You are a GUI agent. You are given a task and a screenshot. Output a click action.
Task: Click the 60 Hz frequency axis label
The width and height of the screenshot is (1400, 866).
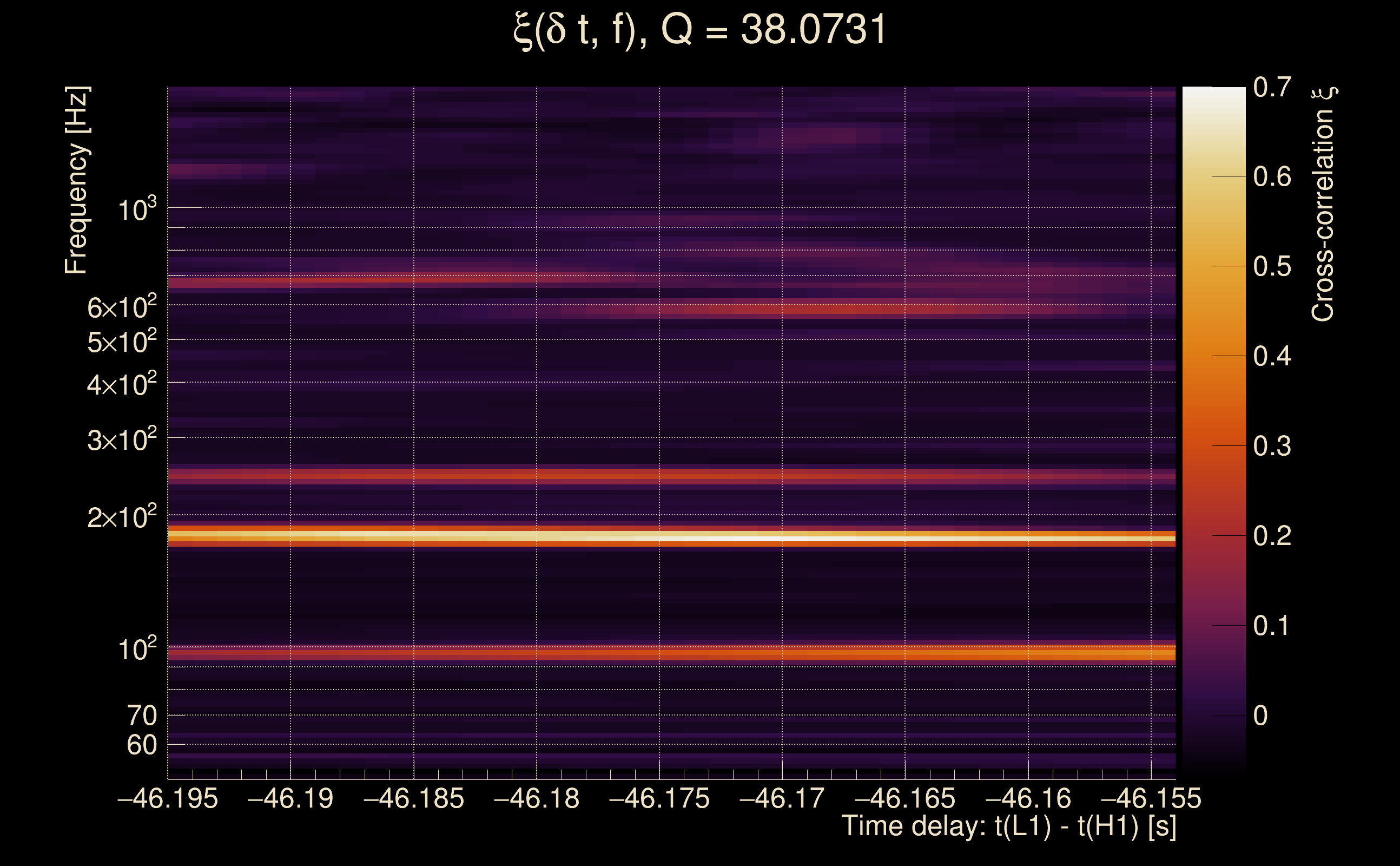[x=141, y=745]
